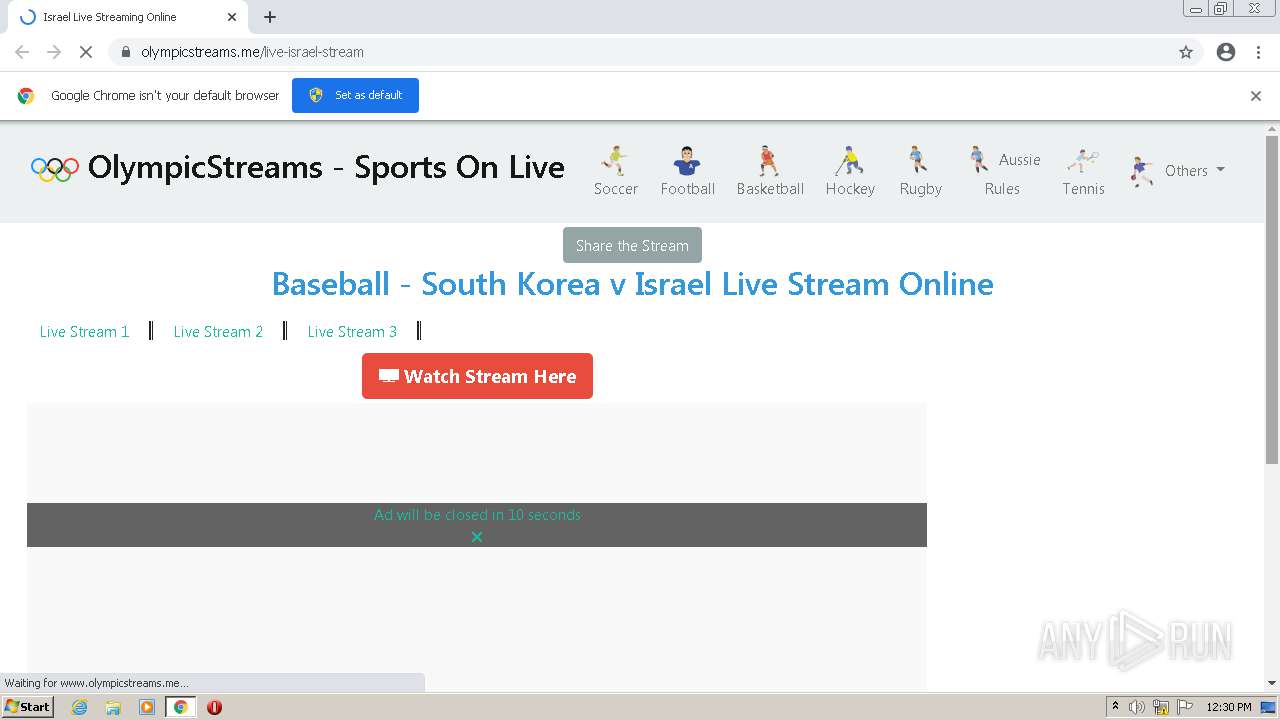1280x720 pixels.
Task: Open Live Stream 1 link
Action: [84, 331]
